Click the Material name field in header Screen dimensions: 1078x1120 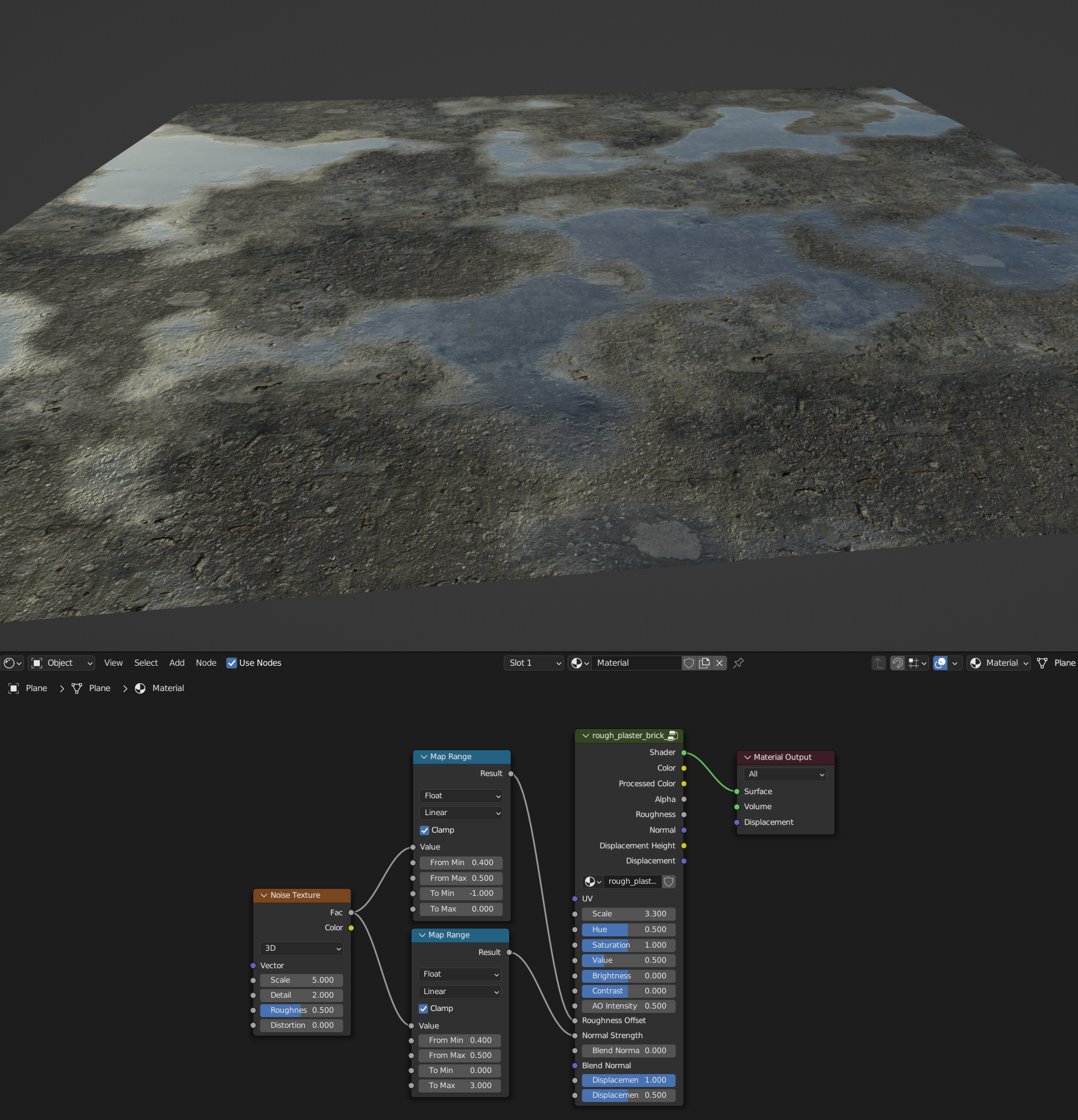(636, 663)
